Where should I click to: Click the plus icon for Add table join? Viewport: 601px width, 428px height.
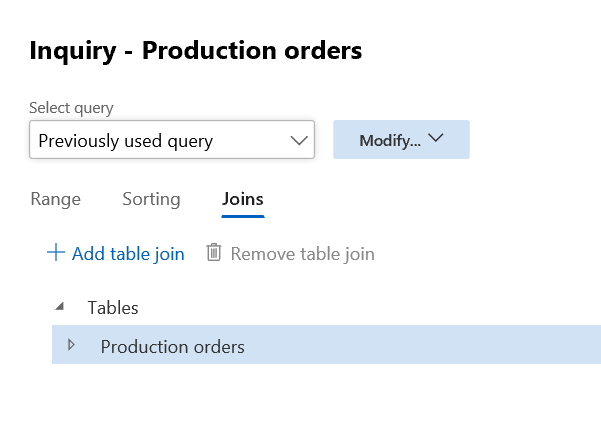pyautogui.click(x=56, y=253)
